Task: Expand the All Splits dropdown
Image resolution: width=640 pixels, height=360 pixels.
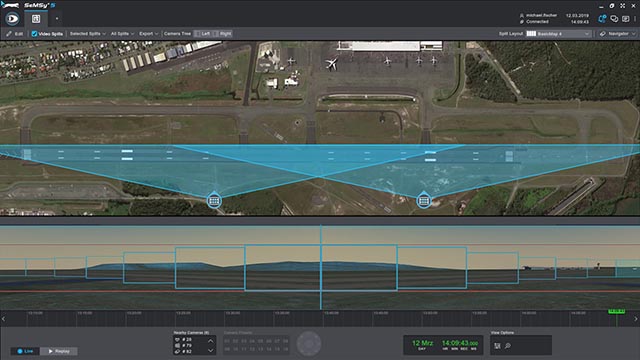Action: (122, 33)
